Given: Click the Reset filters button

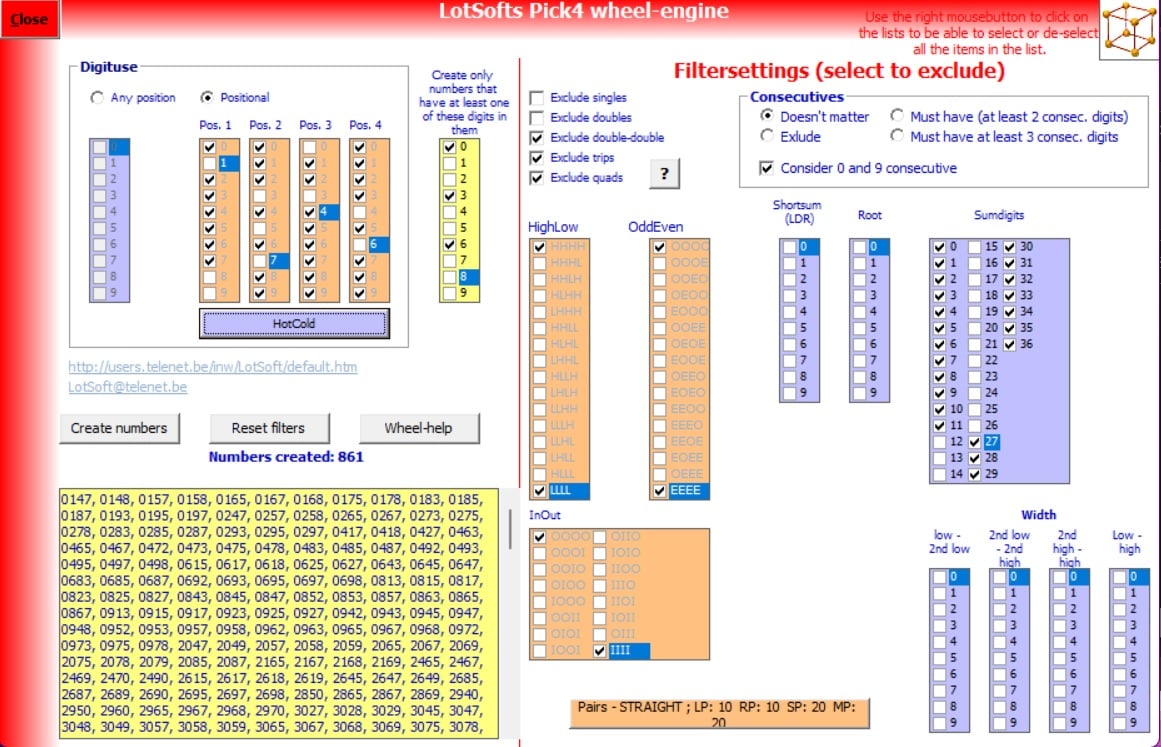Looking at the screenshot, I should point(268,428).
